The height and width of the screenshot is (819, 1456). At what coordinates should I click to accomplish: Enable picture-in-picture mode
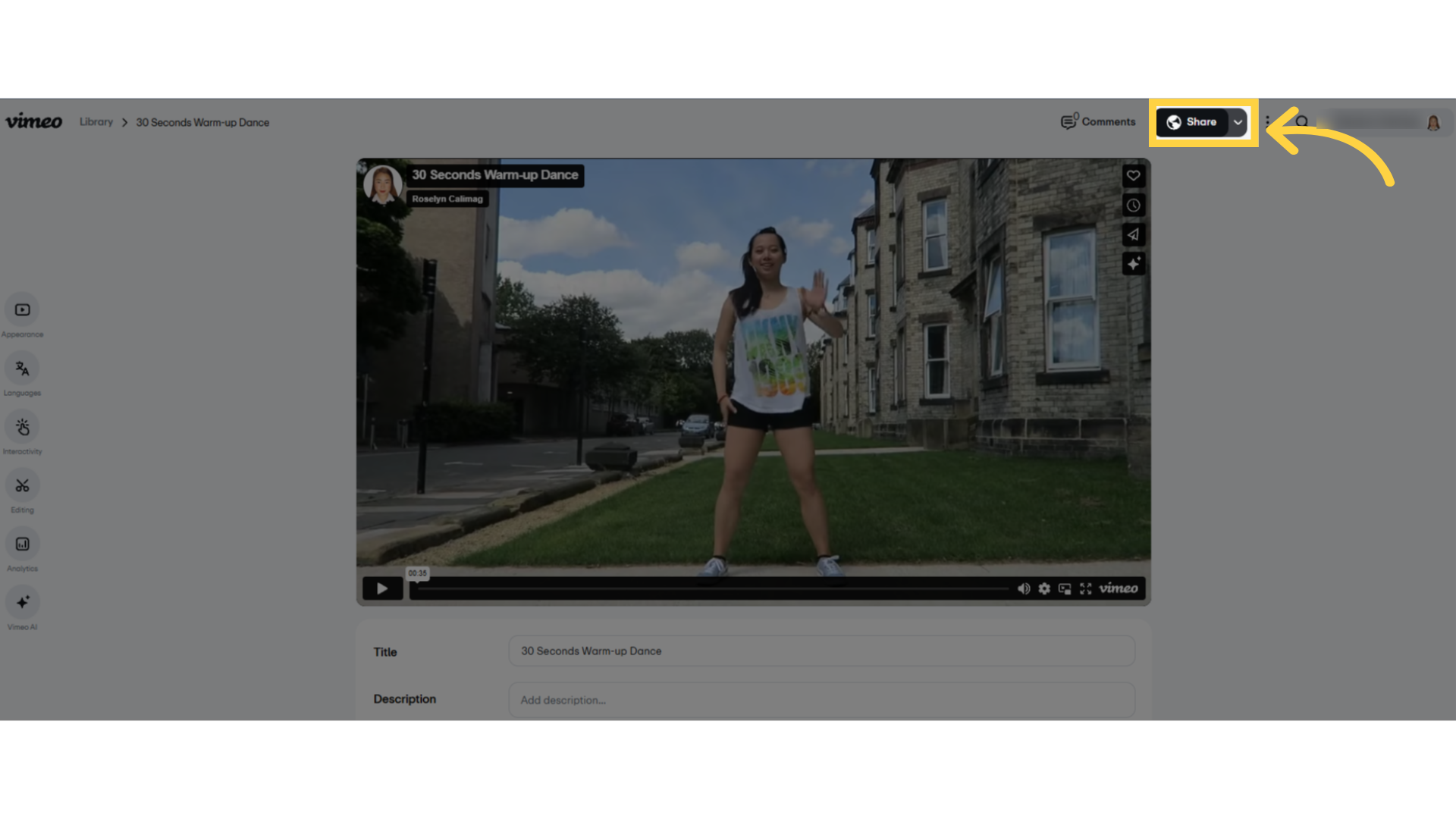point(1065,588)
